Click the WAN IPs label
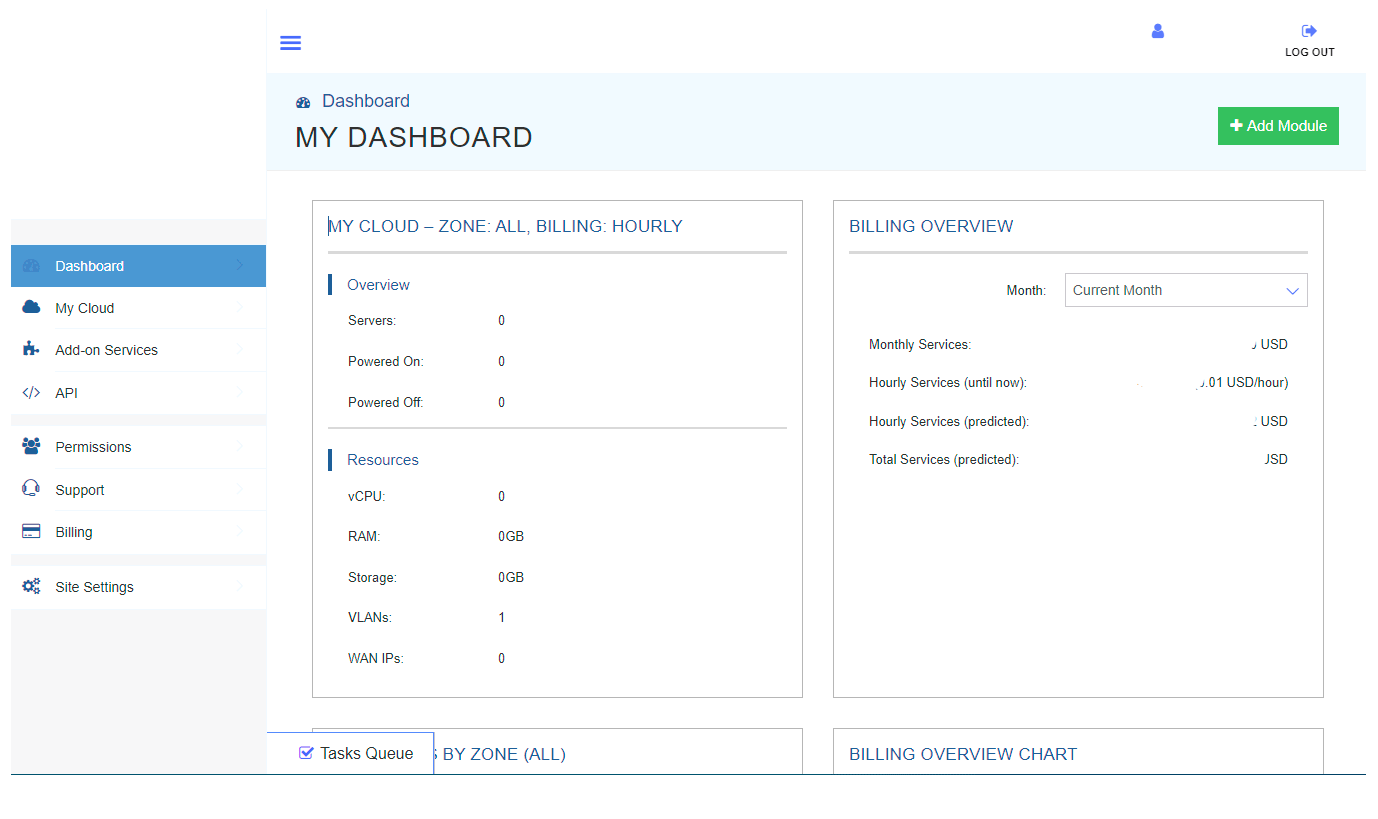Screen dimensions: 1378x819 click(376, 659)
